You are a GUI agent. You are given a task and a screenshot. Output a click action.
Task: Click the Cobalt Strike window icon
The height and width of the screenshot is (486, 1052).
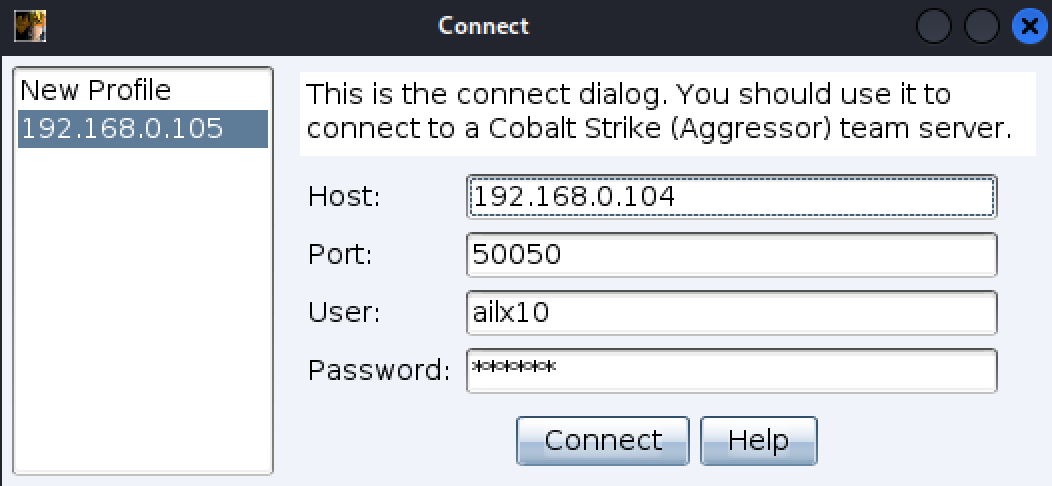30,25
